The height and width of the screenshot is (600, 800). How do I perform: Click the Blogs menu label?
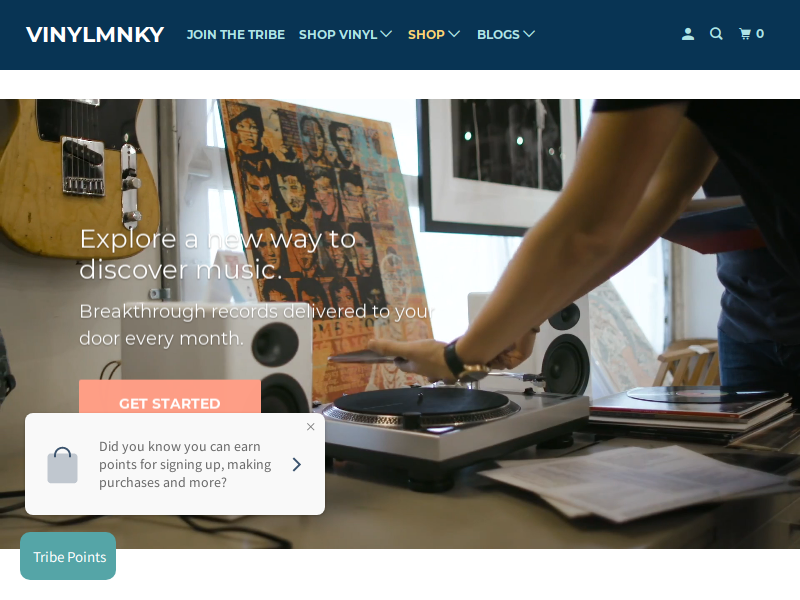click(x=498, y=35)
